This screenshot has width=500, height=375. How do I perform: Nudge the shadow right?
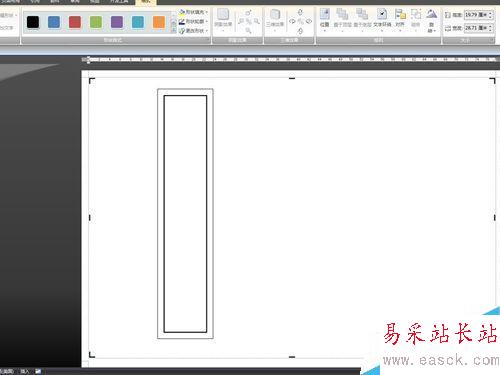coord(256,21)
